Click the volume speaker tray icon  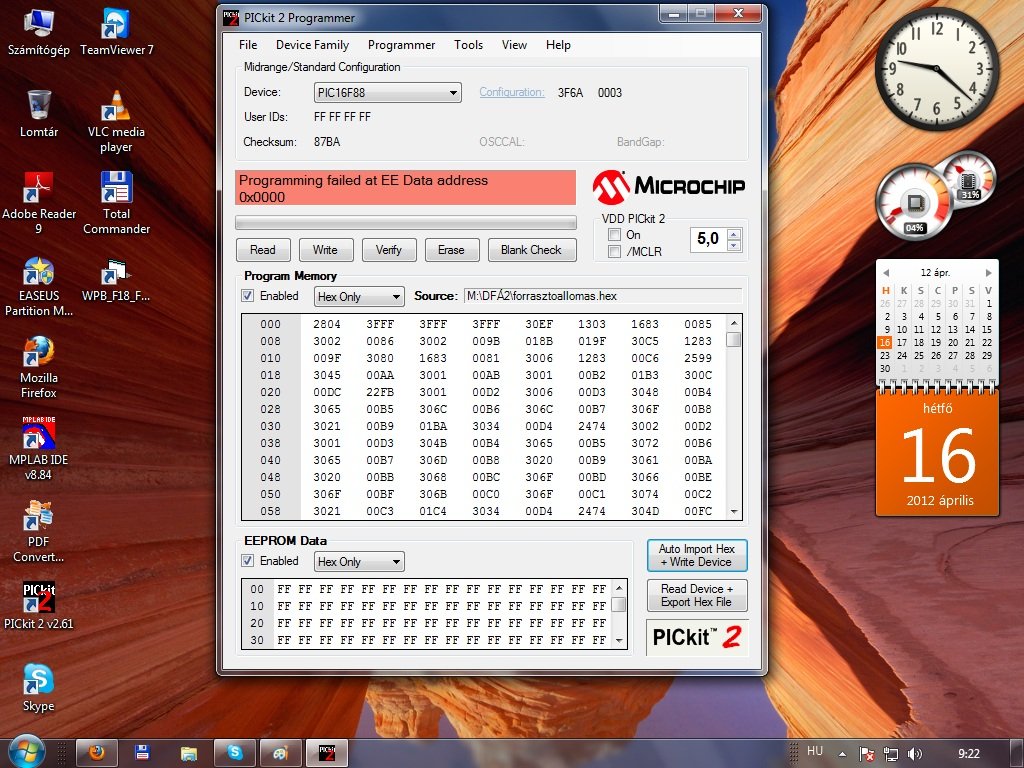[x=914, y=754]
